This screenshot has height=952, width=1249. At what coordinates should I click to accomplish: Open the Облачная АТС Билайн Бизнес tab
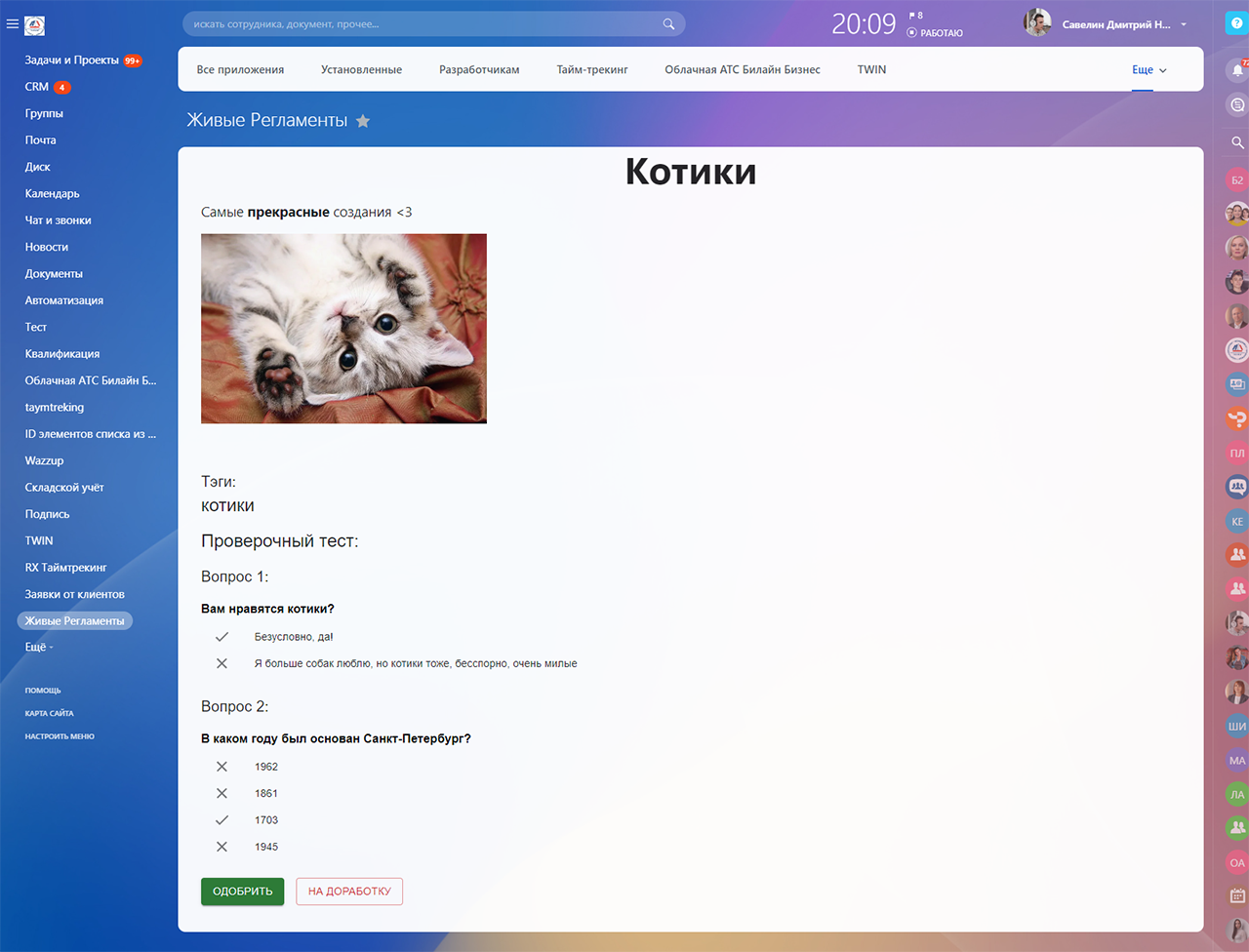tap(743, 70)
